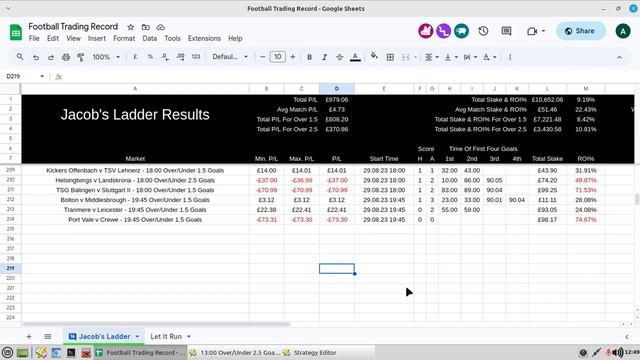Open the Name box dropdown showing D219
Viewport: 640px width, 360px height.
point(42,76)
